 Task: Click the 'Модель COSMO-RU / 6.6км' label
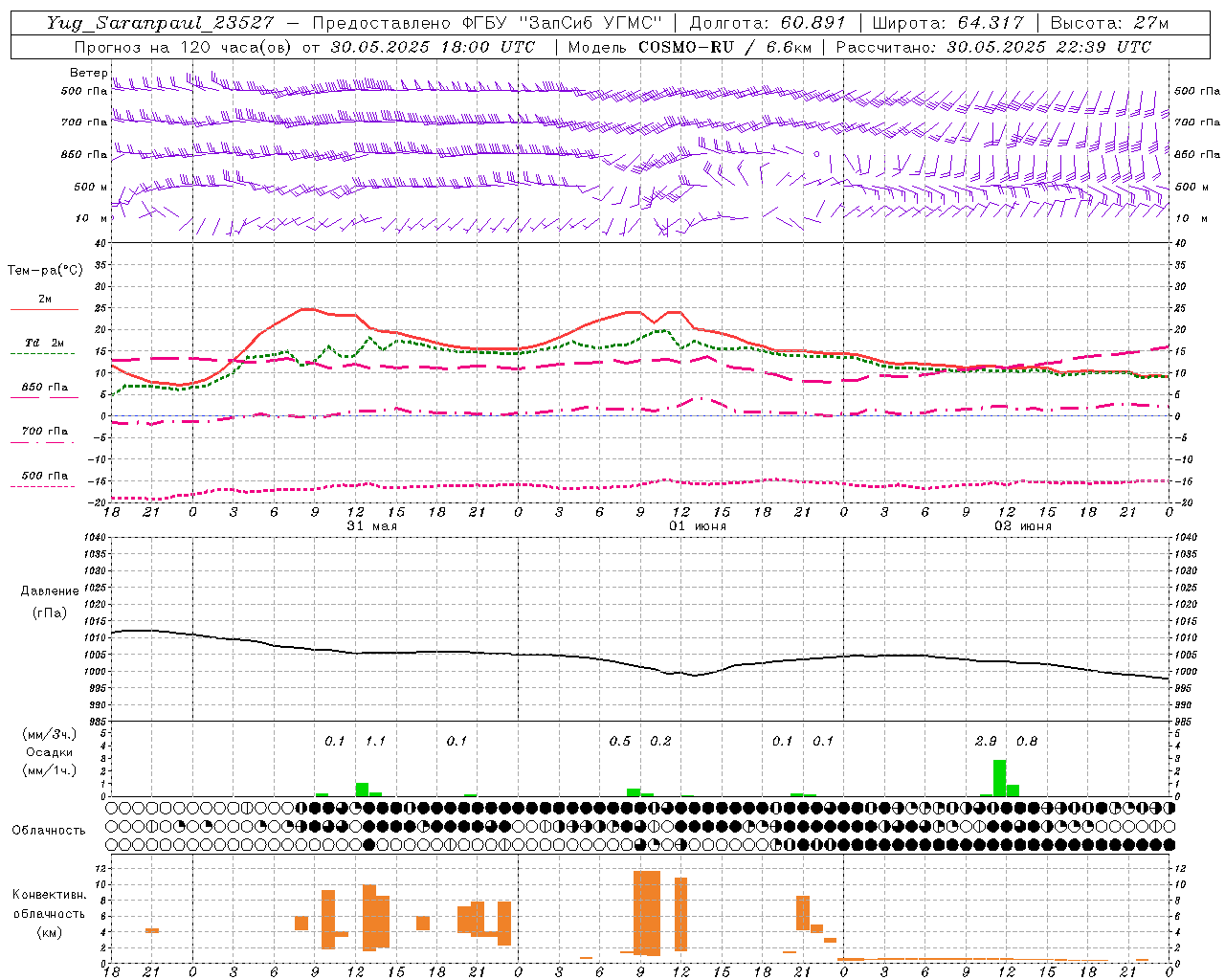(x=689, y=47)
